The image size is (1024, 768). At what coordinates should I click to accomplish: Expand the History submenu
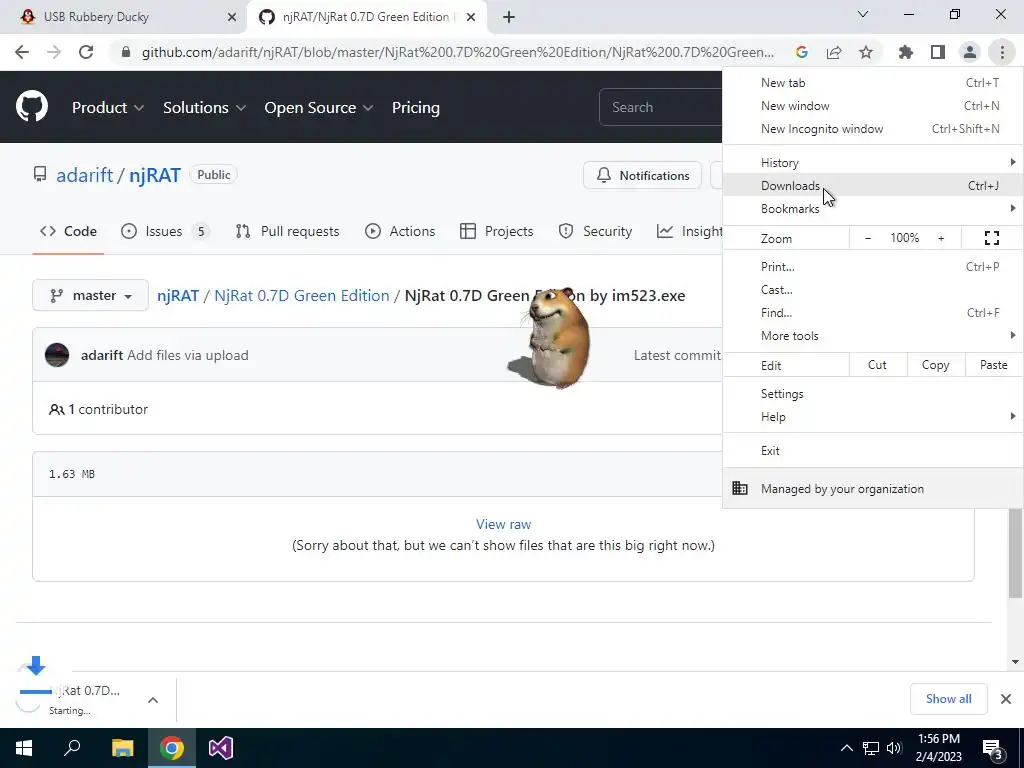[x=873, y=163]
